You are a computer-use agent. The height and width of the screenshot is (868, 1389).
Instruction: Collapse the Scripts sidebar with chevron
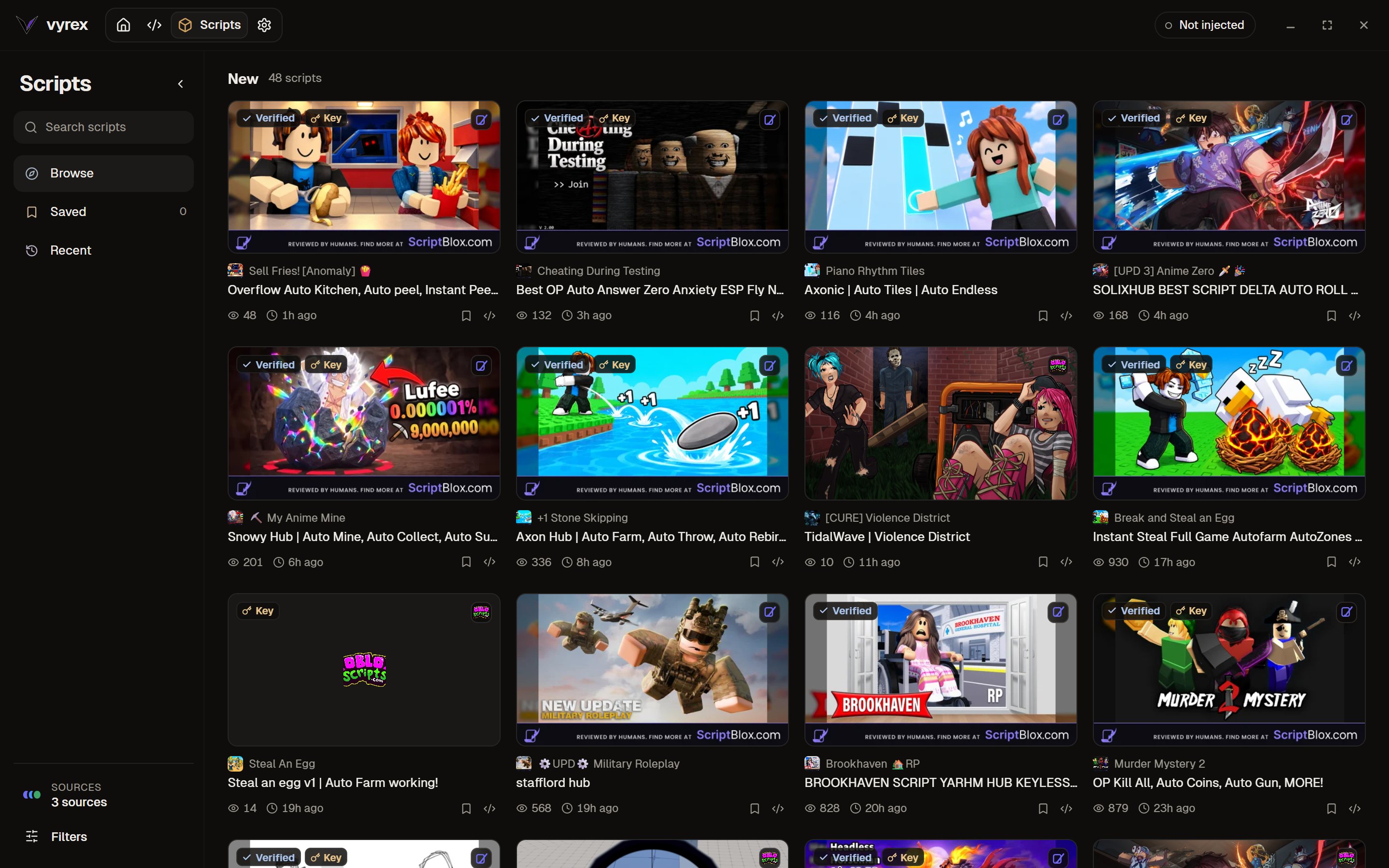click(x=181, y=84)
